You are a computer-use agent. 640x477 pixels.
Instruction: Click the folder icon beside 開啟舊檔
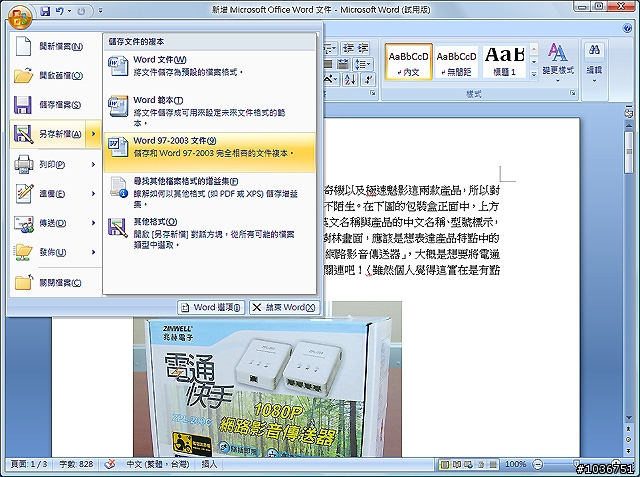pos(24,75)
